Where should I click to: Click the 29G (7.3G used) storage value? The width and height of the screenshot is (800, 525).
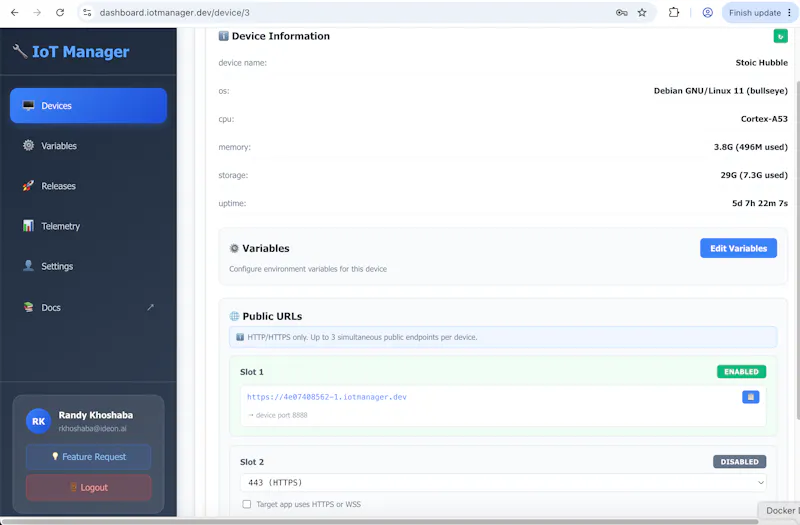pos(754,175)
